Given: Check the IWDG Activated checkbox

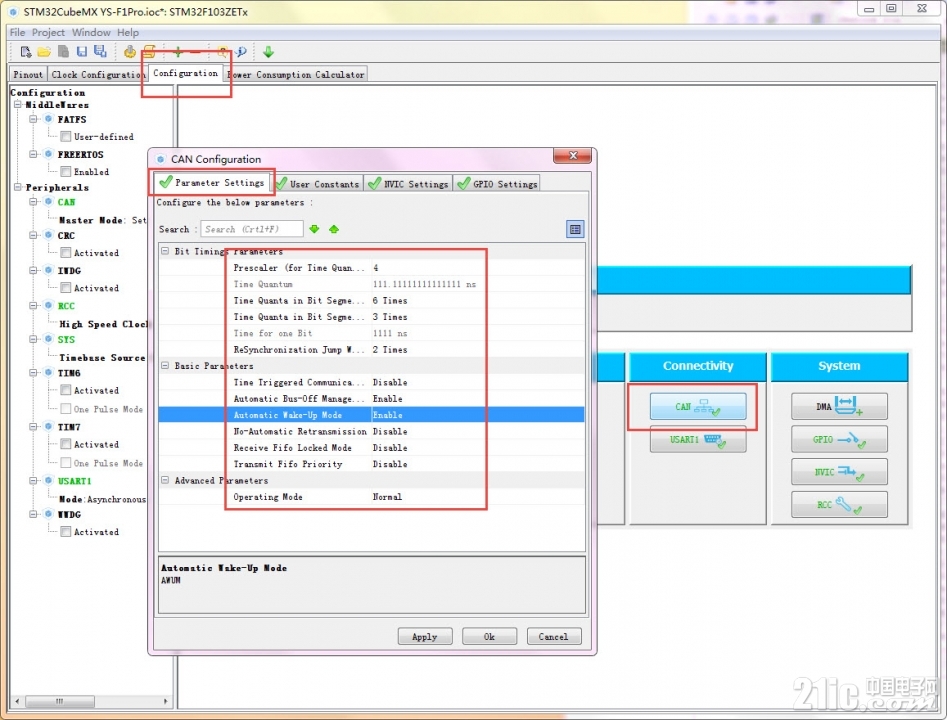Looking at the screenshot, I should (66, 288).
